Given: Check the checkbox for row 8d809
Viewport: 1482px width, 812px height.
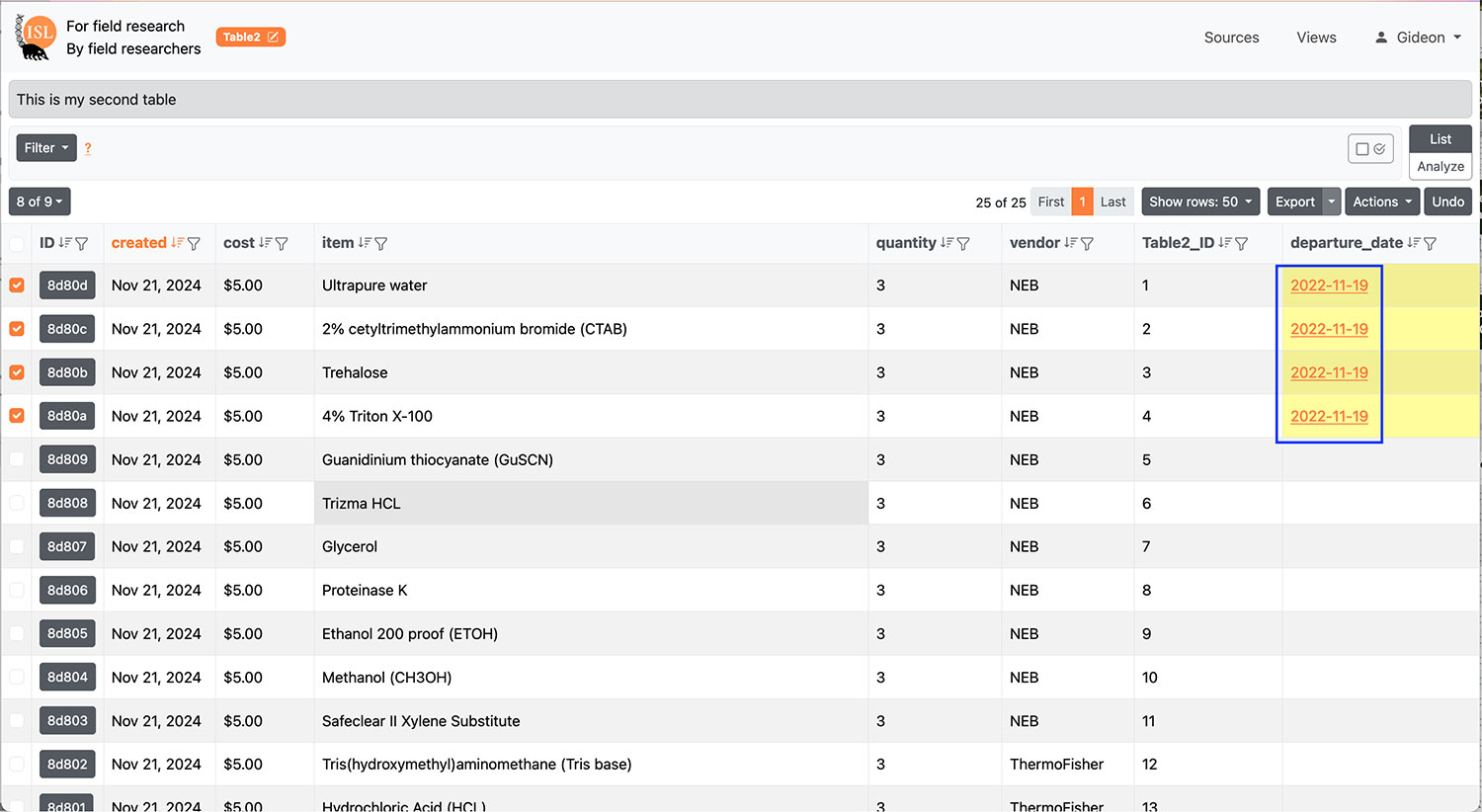Looking at the screenshot, I should point(17,459).
